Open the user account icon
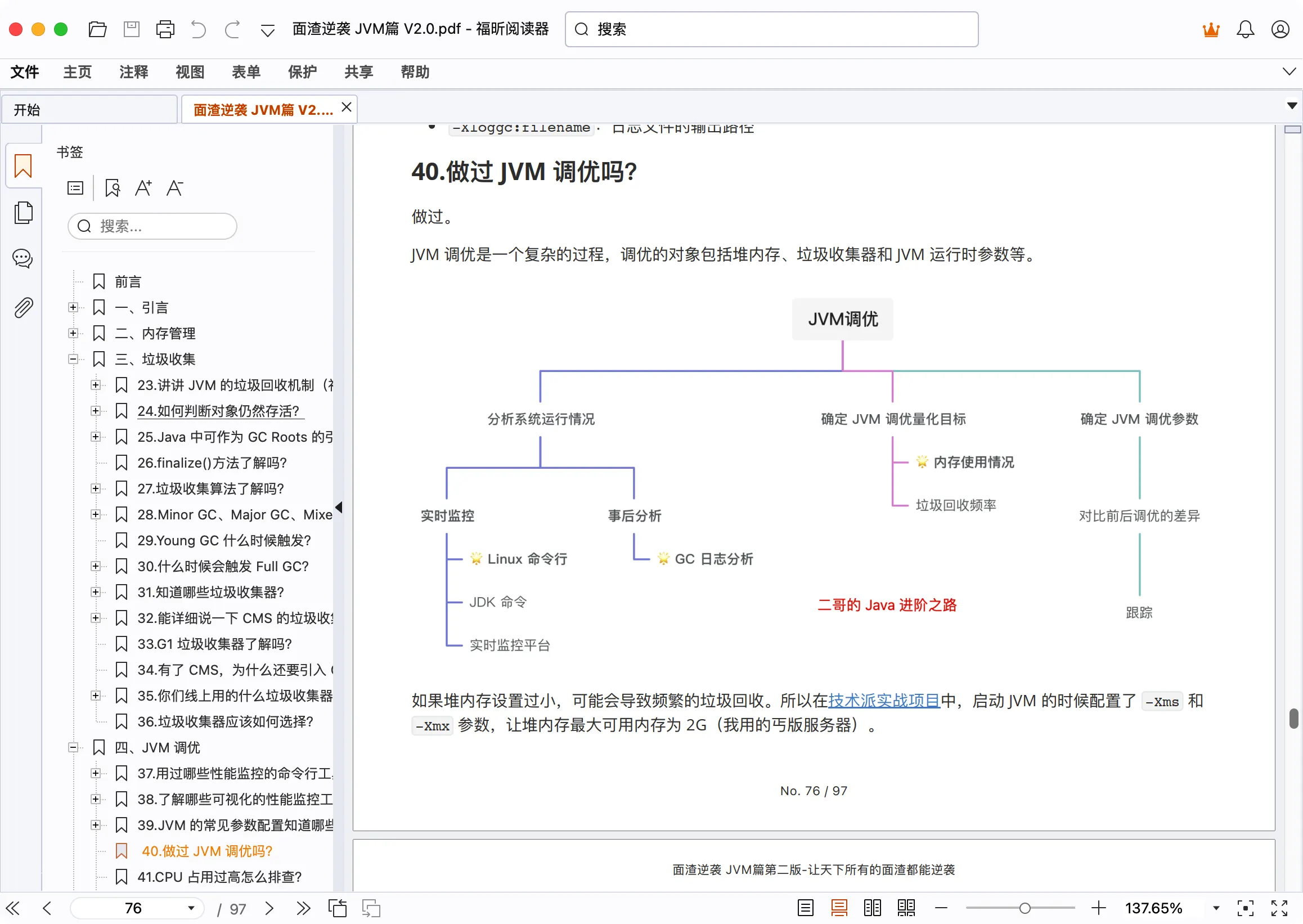This screenshot has height=924, width=1303. pos(1280,29)
